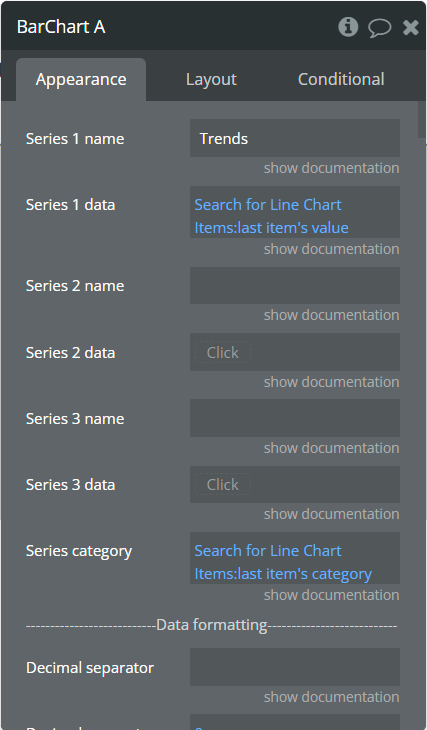Show documentation for Decimal separator
The width and height of the screenshot is (427, 730).
(332, 697)
